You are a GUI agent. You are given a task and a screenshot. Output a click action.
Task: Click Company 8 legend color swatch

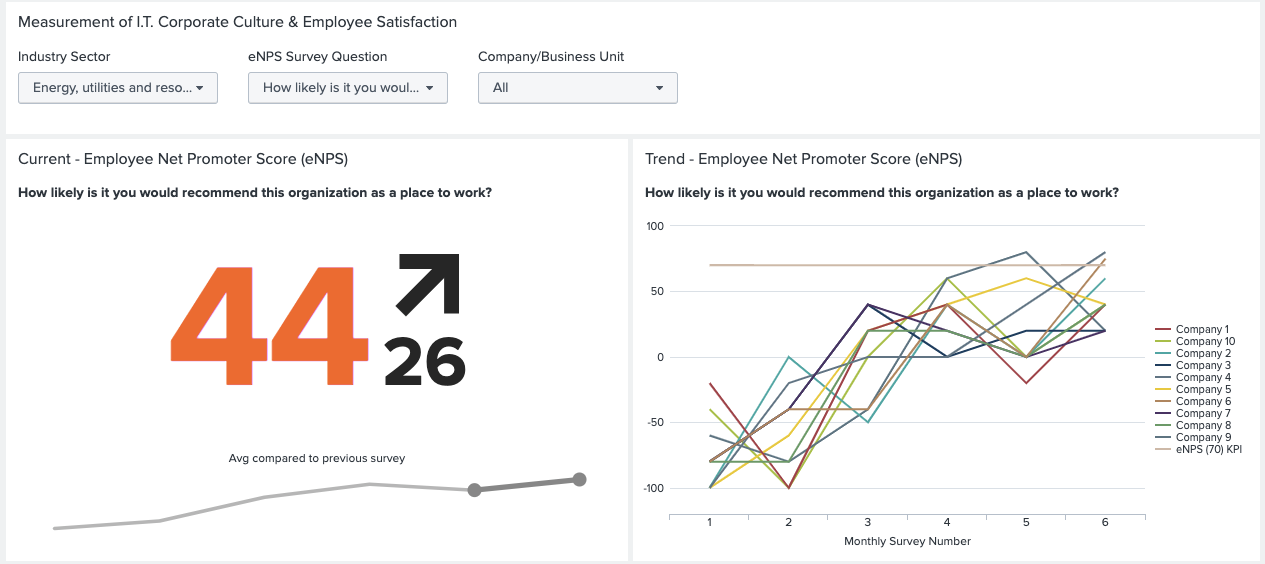coord(1163,426)
